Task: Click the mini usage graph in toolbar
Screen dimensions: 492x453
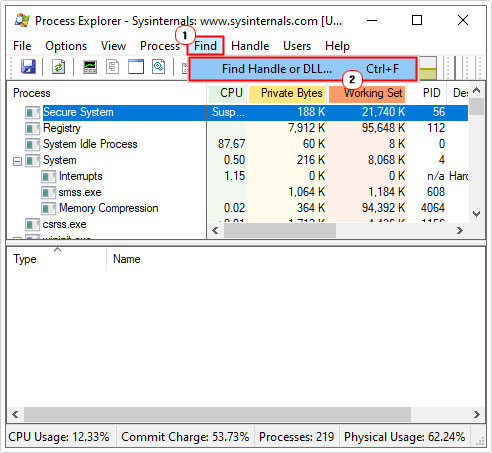Action: pos(428,68)
